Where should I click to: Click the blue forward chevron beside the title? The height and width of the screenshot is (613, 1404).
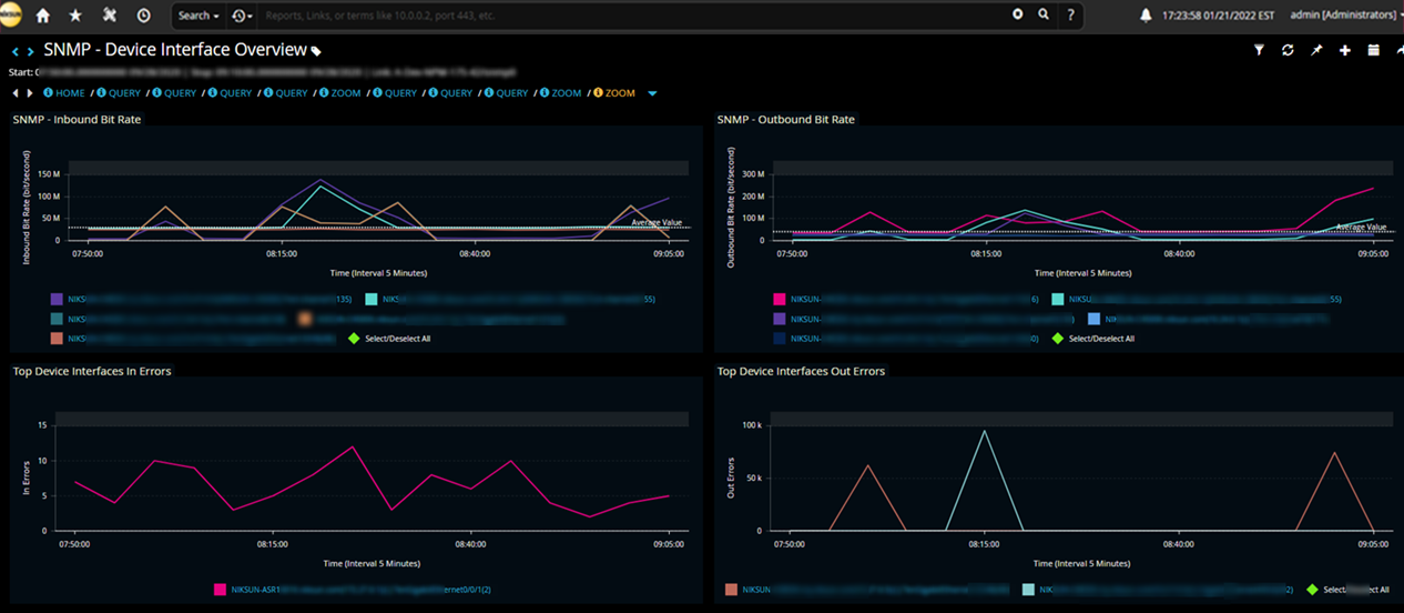31,51
